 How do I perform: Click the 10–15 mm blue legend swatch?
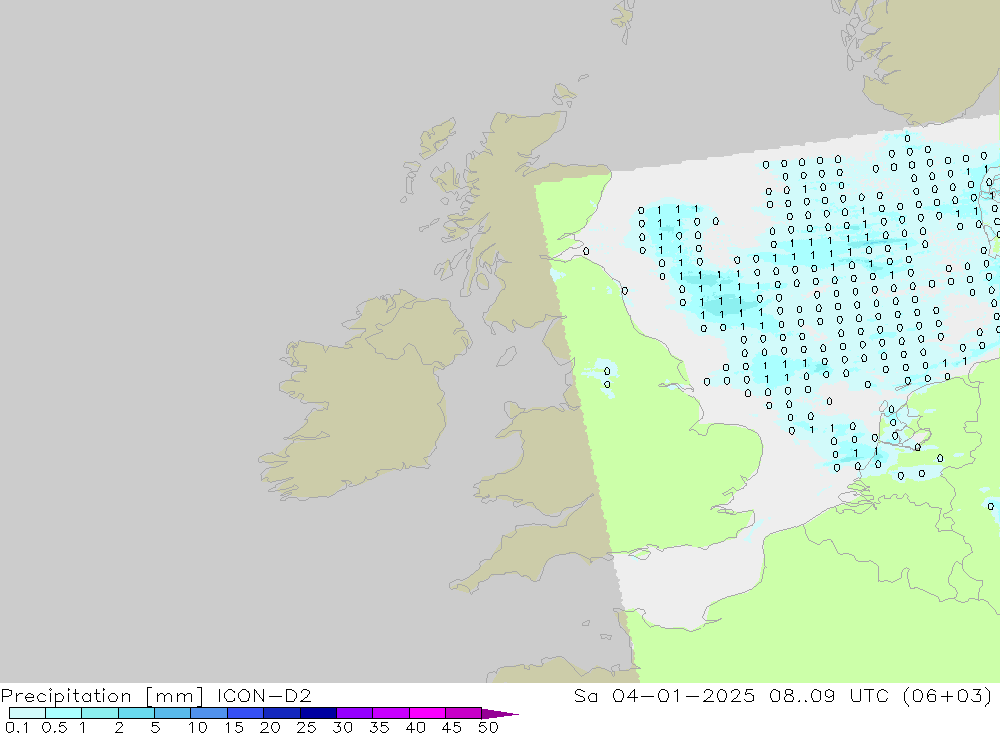[x=209, y=713]
